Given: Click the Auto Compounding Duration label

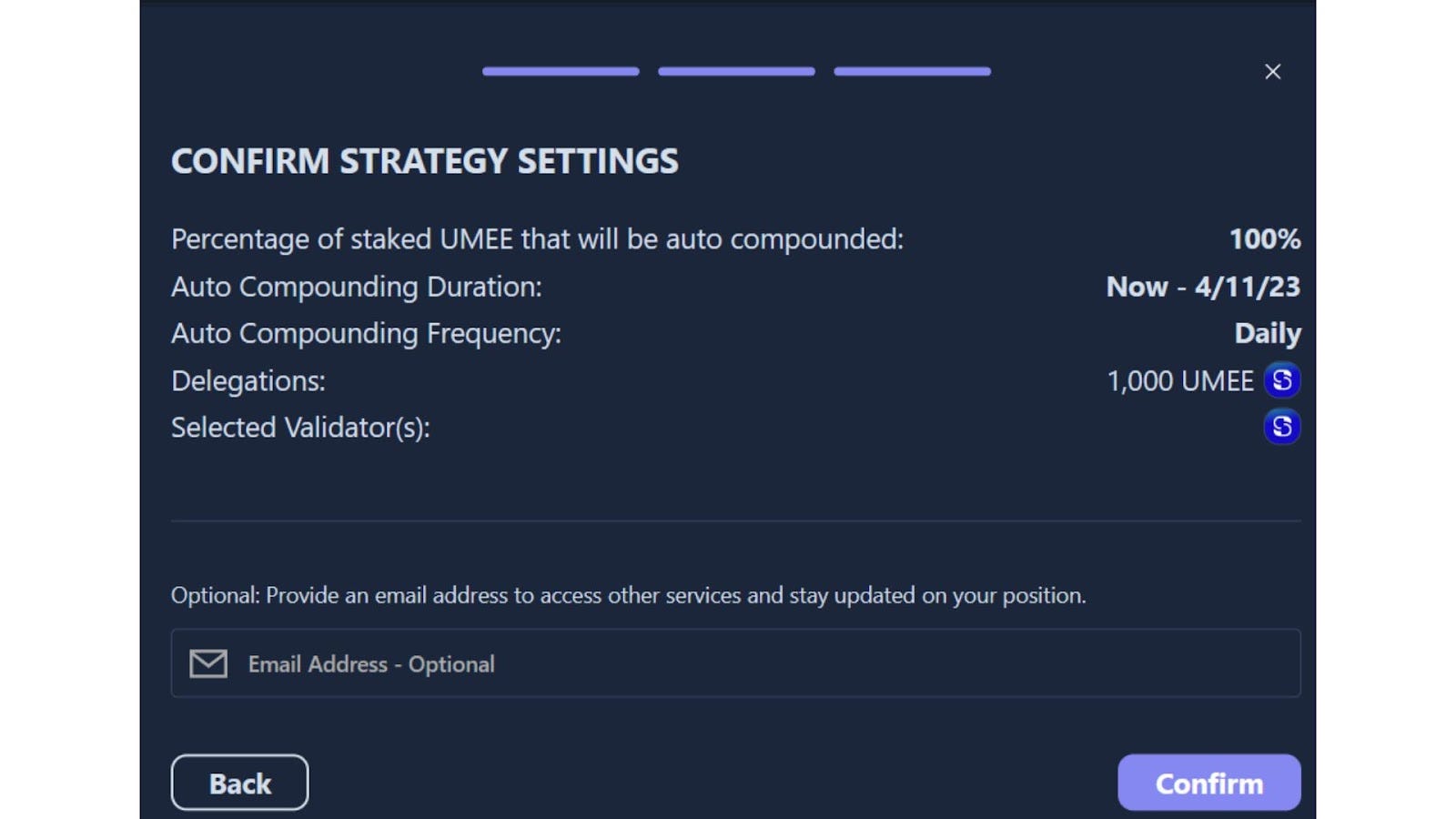Looking at the screenshot, I should tap(356, 287).
